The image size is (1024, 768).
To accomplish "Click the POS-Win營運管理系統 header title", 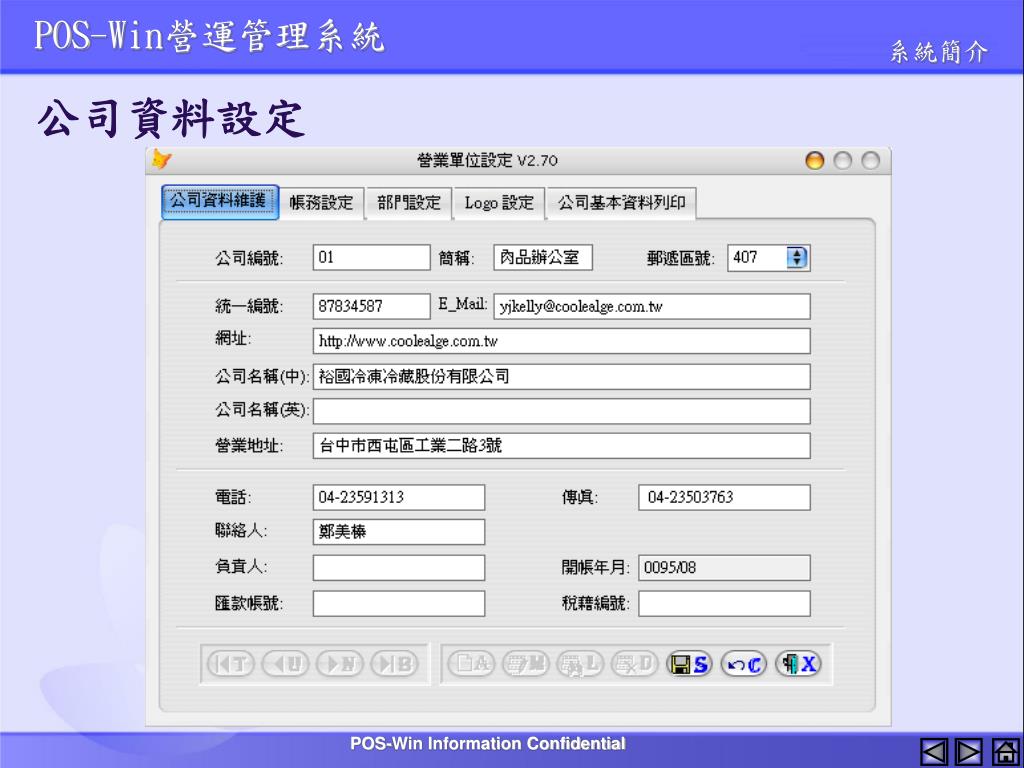I will pyautogui.click(x=209, y=35).
